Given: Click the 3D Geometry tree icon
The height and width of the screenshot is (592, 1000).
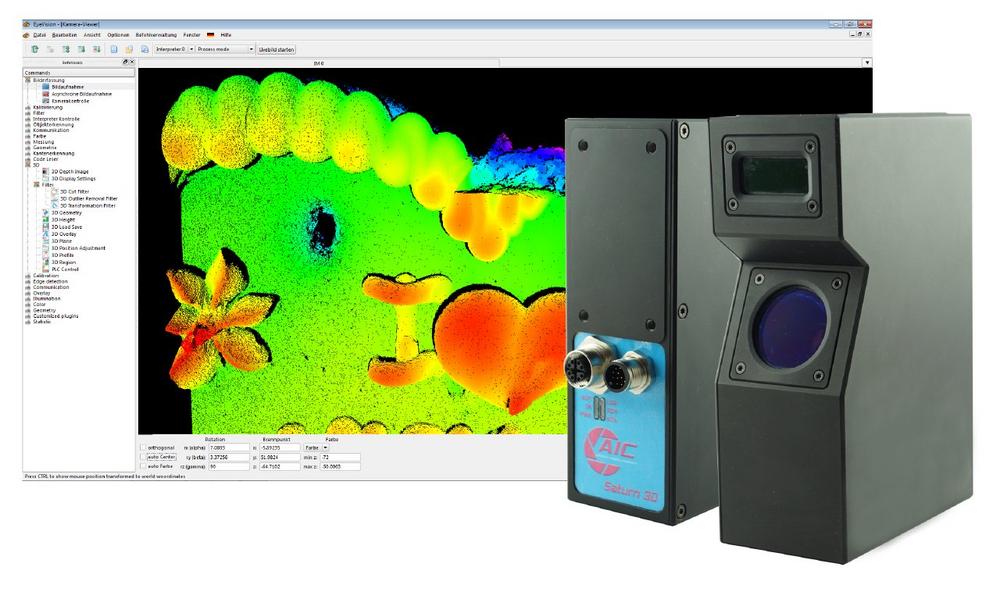Looking at the screenshot, I should point(46,213).
